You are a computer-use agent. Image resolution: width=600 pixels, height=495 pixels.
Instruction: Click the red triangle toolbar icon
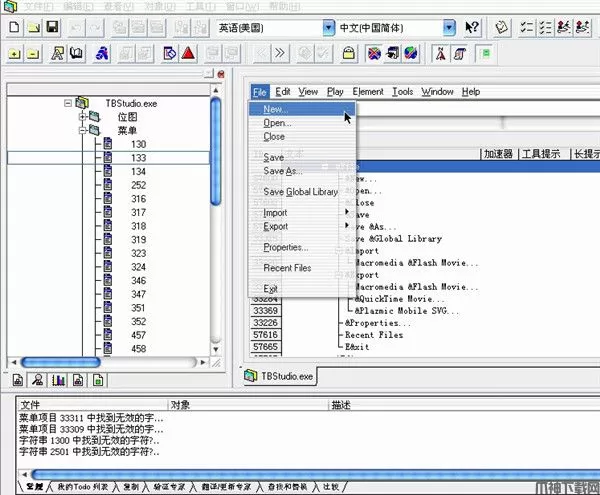click(188, 52)
